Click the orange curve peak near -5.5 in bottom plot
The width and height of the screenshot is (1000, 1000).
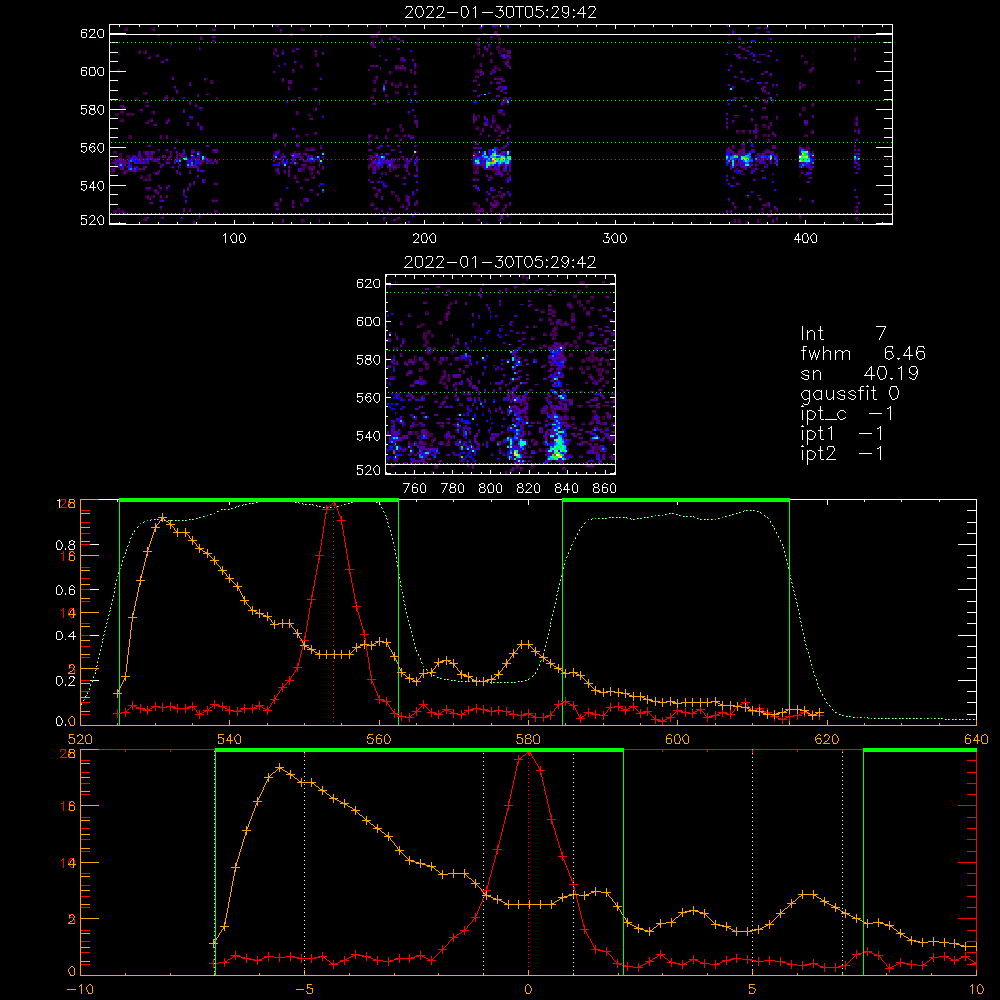(x=280, y=767)
